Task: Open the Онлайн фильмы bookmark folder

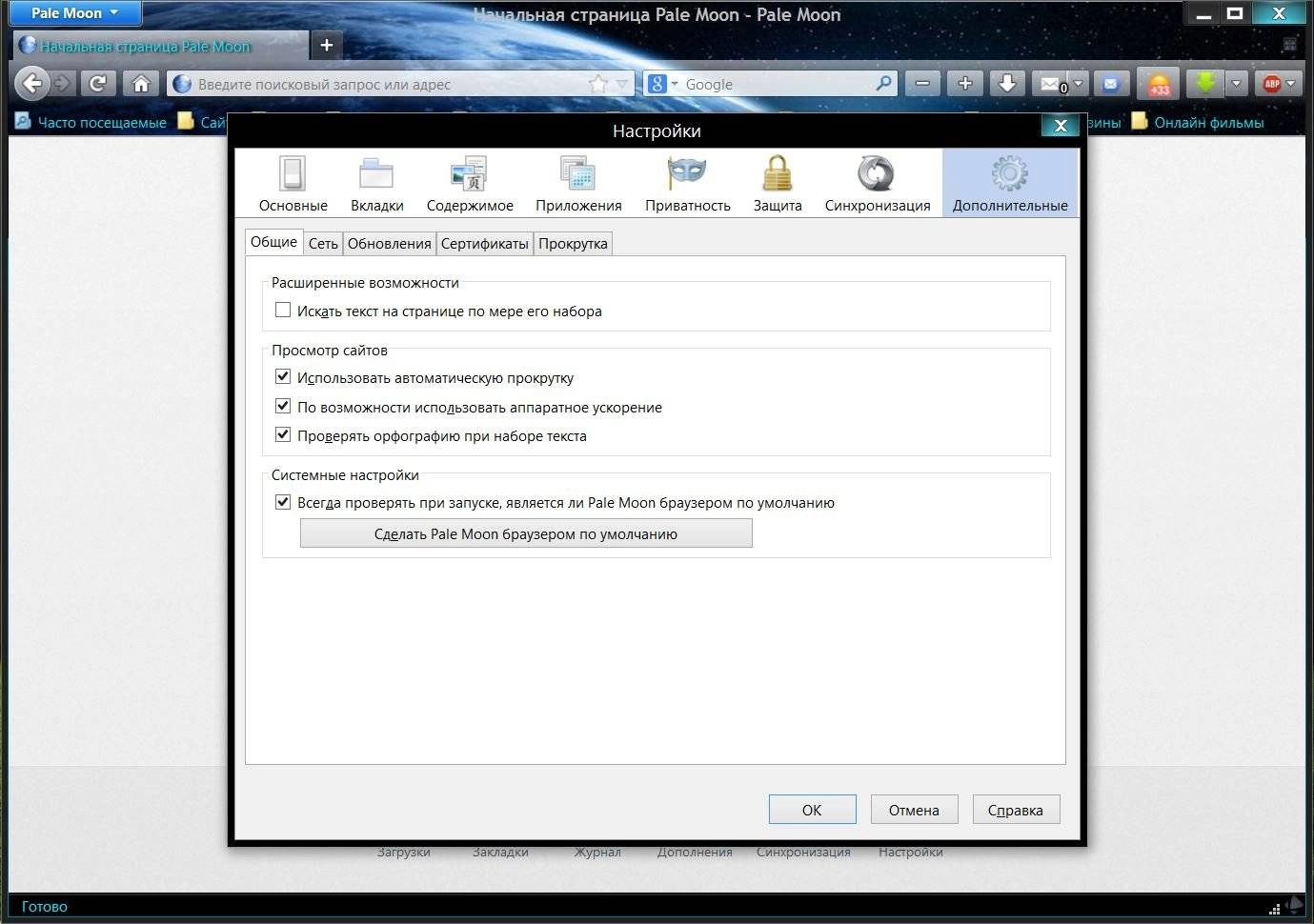Action: [x=1198, y=122]
